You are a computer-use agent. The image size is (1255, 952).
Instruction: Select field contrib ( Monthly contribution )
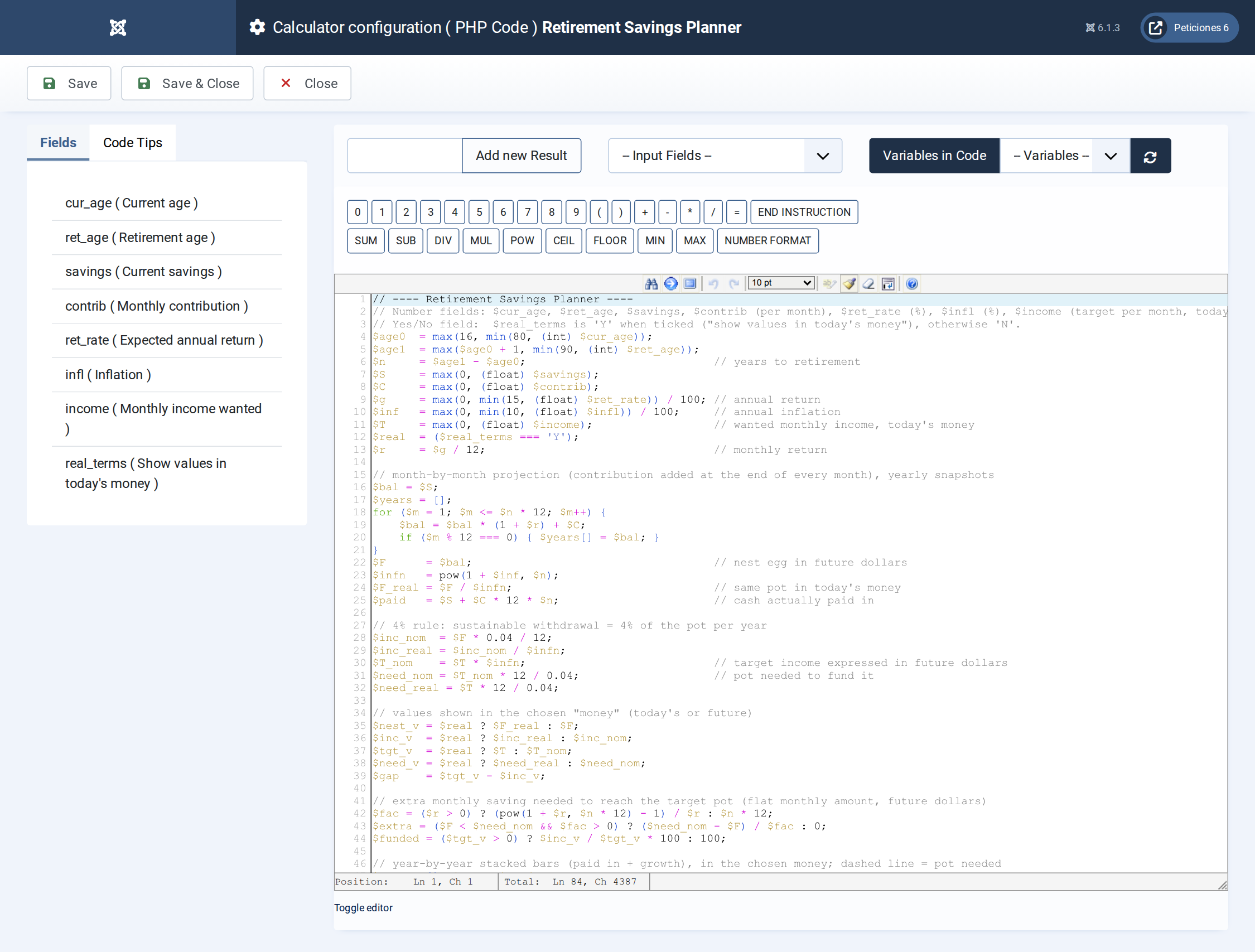pos(167,306)
